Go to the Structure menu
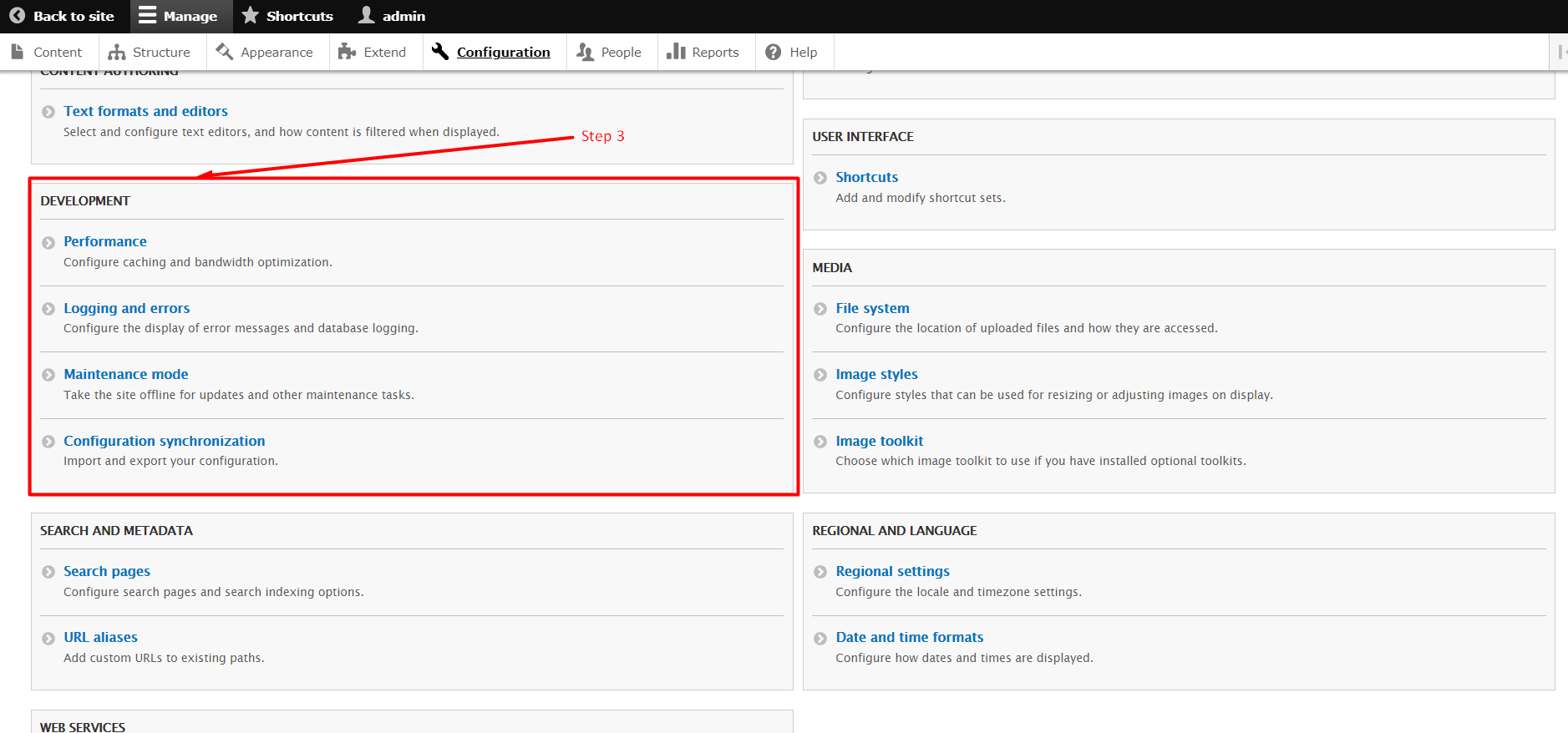 tap(161, 52)
